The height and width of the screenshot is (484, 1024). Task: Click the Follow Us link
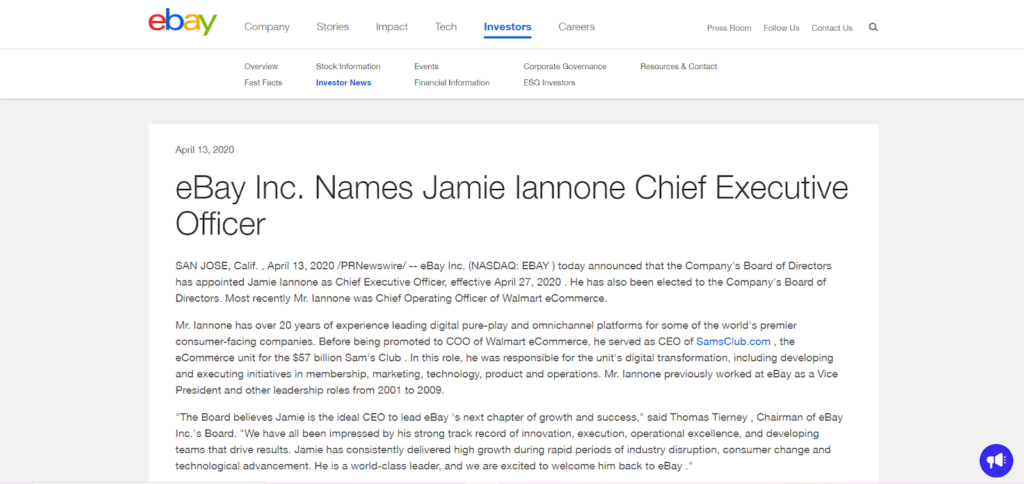pos(781,28)
